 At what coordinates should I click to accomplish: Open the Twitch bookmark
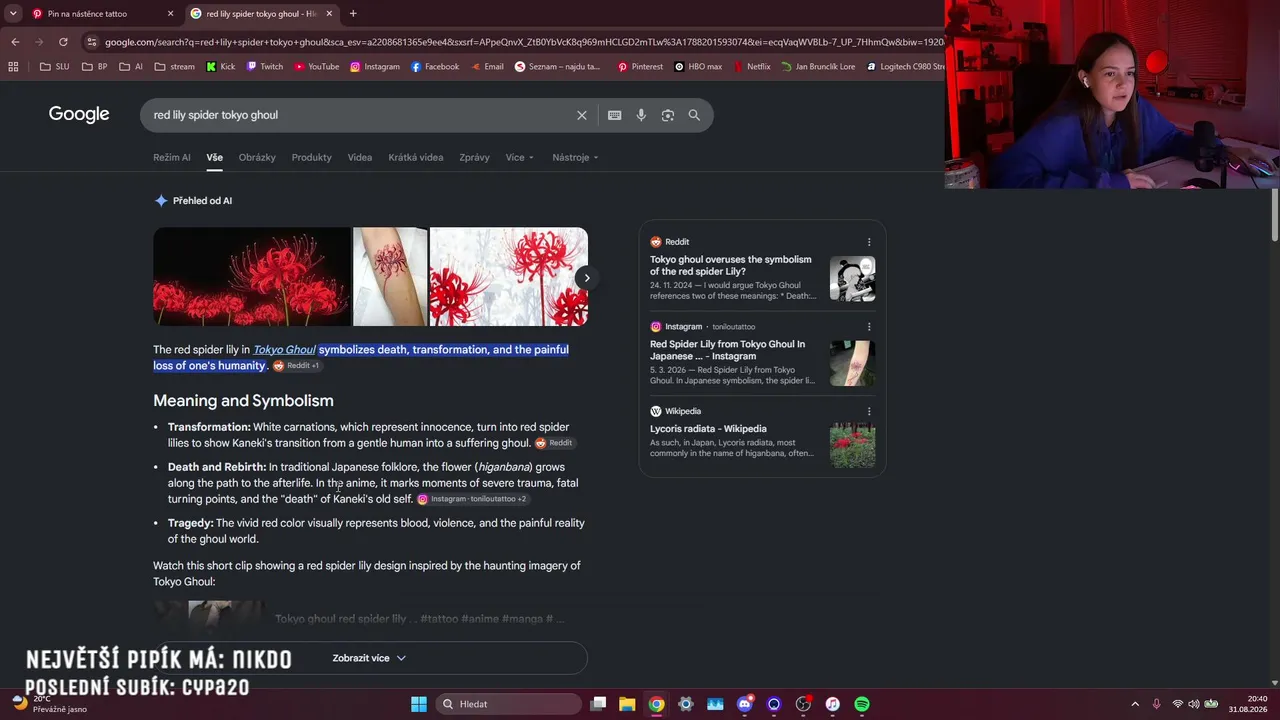265,67
